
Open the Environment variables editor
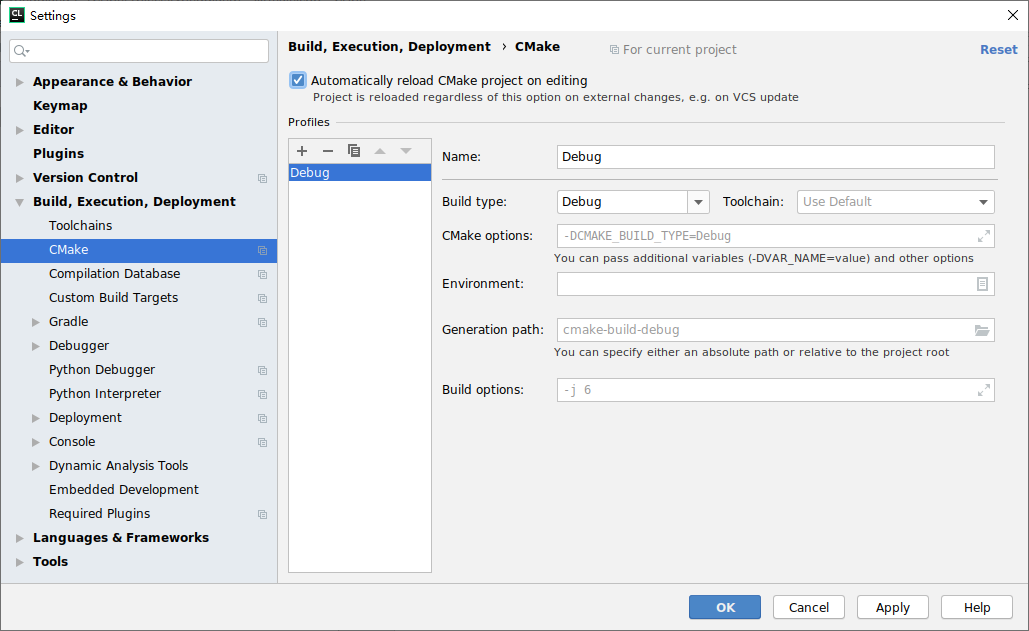tap(983, 284)
